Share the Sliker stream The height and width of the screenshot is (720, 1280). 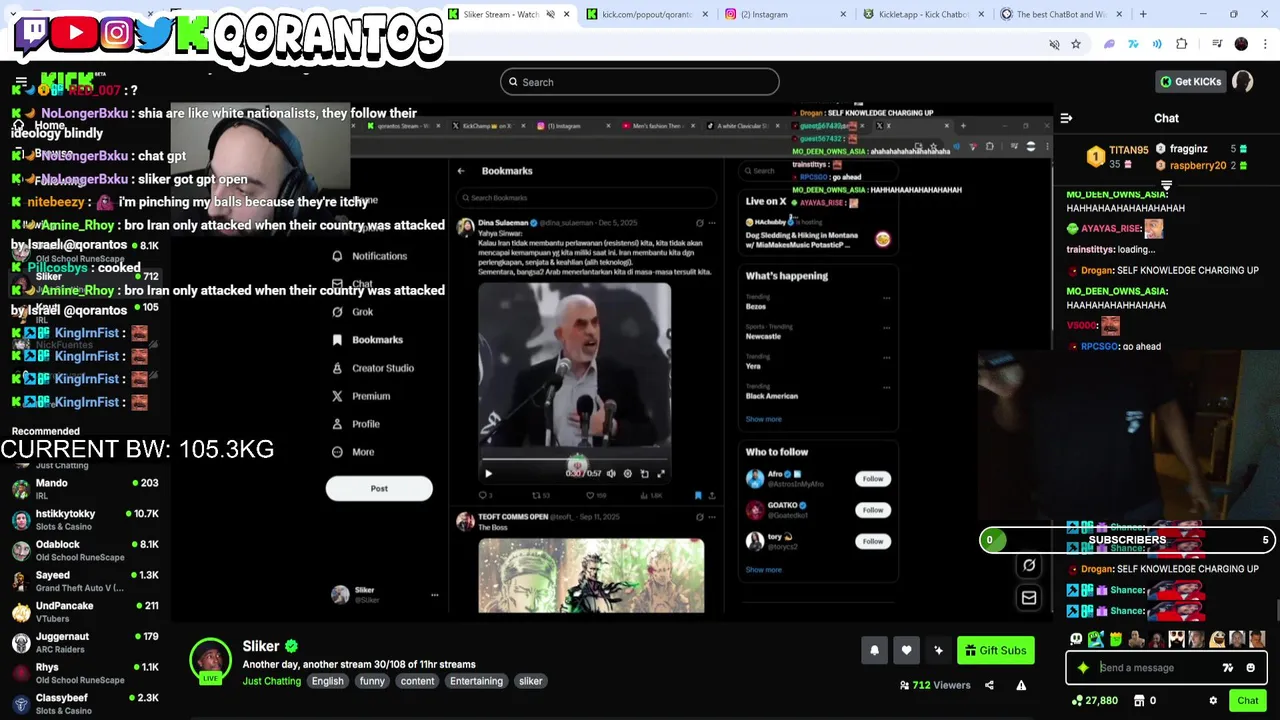[989, 685]
